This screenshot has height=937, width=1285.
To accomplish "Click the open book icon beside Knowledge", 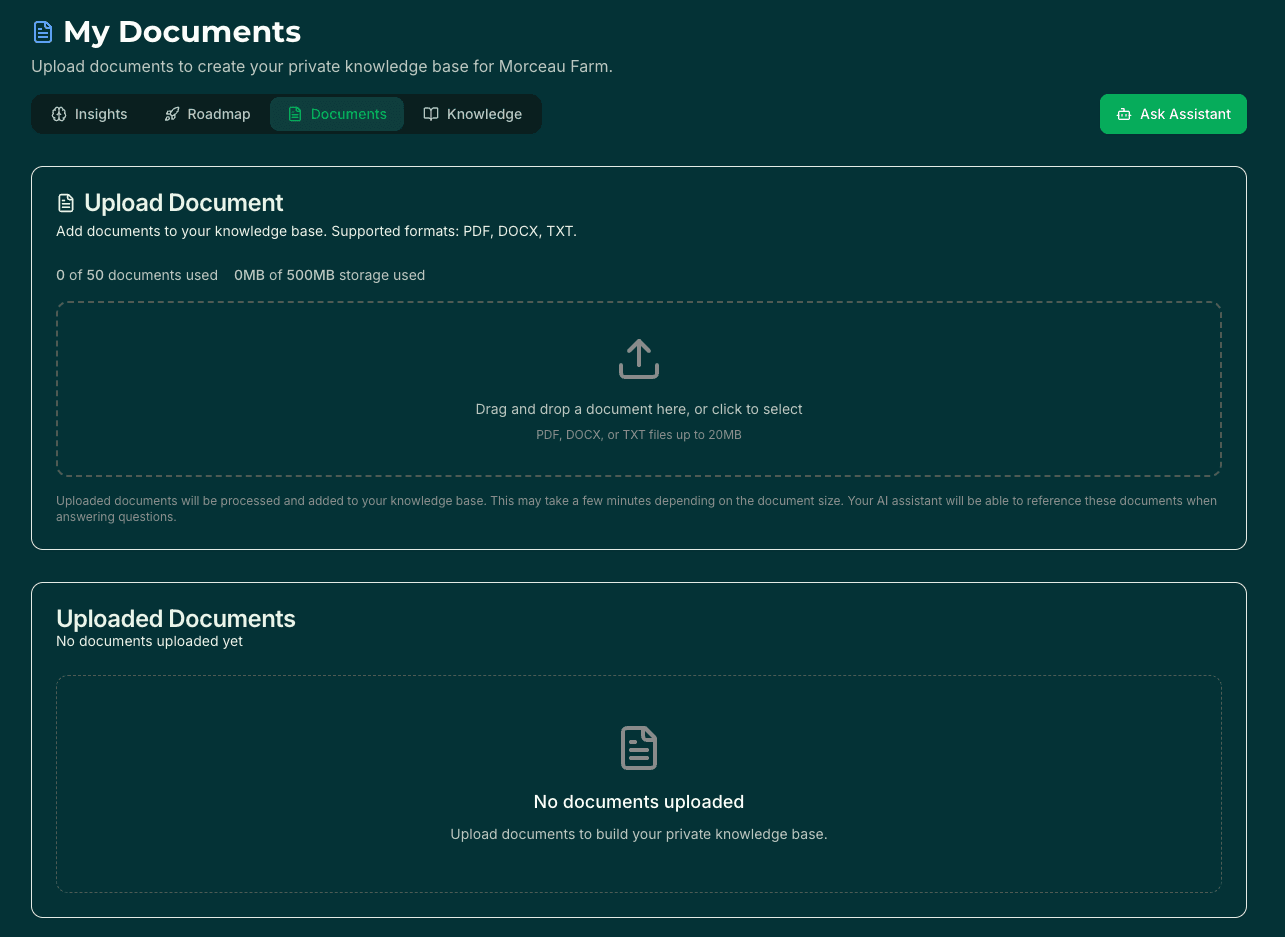I will coord(430,114).
